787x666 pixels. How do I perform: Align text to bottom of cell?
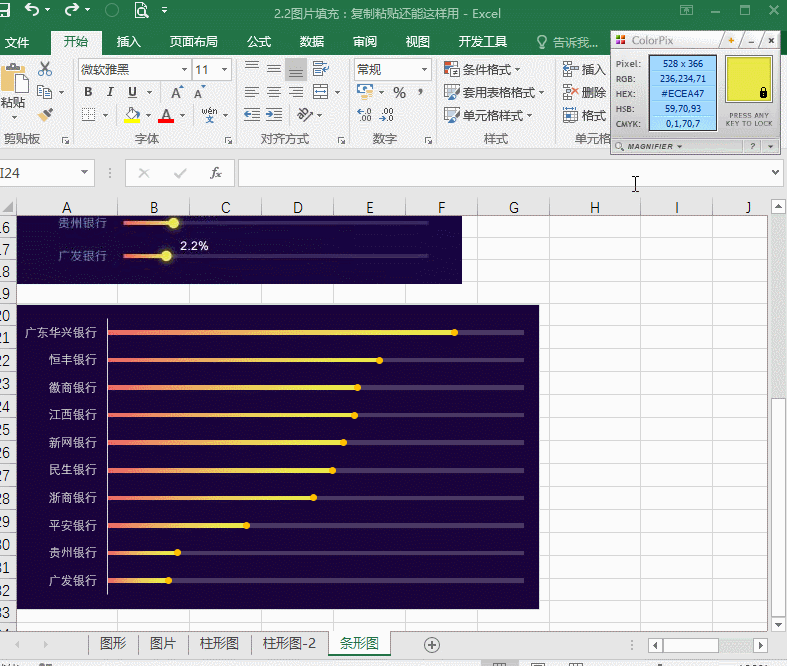pyautogui.click(x=296, y=69)
